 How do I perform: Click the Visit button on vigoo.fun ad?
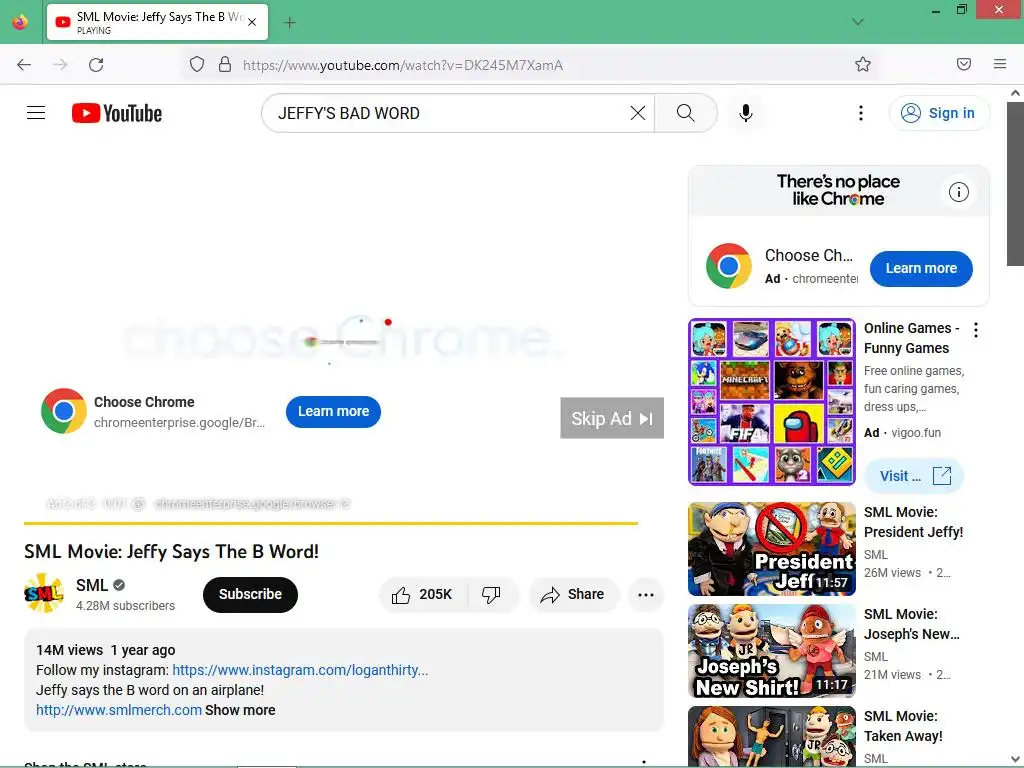point(914,475)
